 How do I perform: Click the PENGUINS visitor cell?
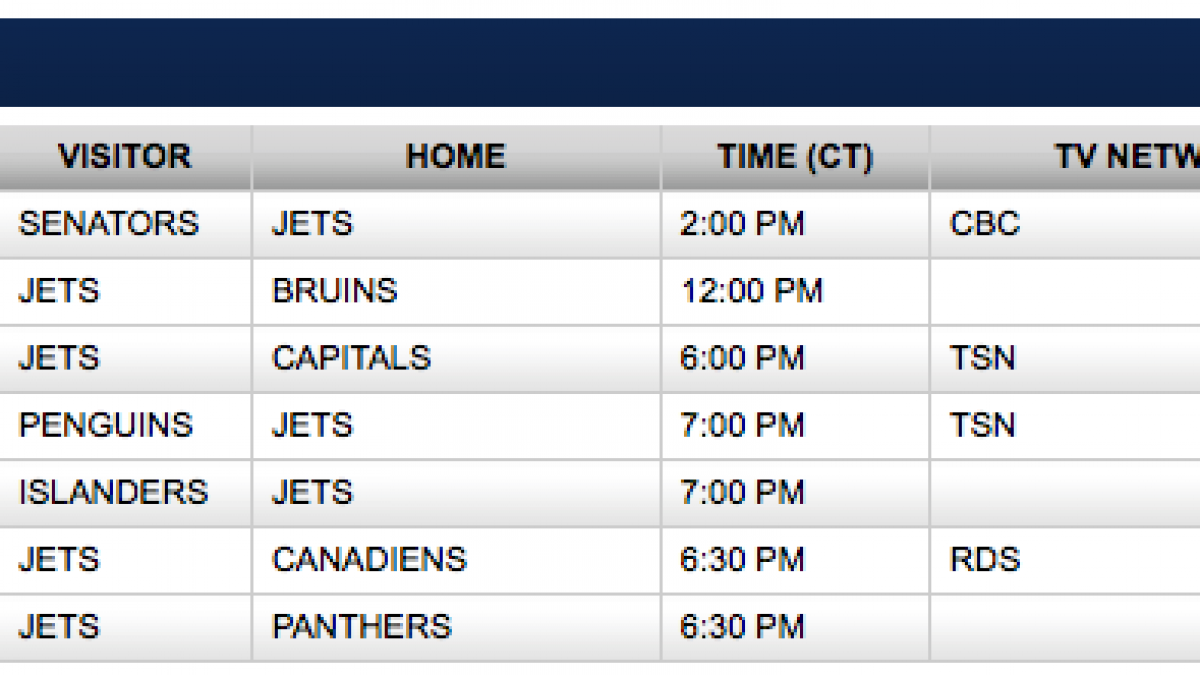pyautogui.click(x=105, y=425)
